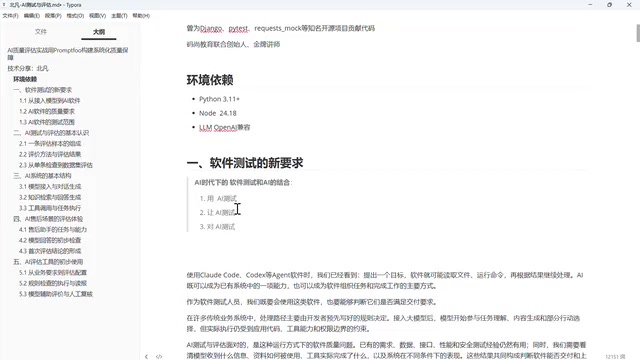Open the outline item numbered 2.3
Viewport: 640px width, 360px height.
coord(56,165)
